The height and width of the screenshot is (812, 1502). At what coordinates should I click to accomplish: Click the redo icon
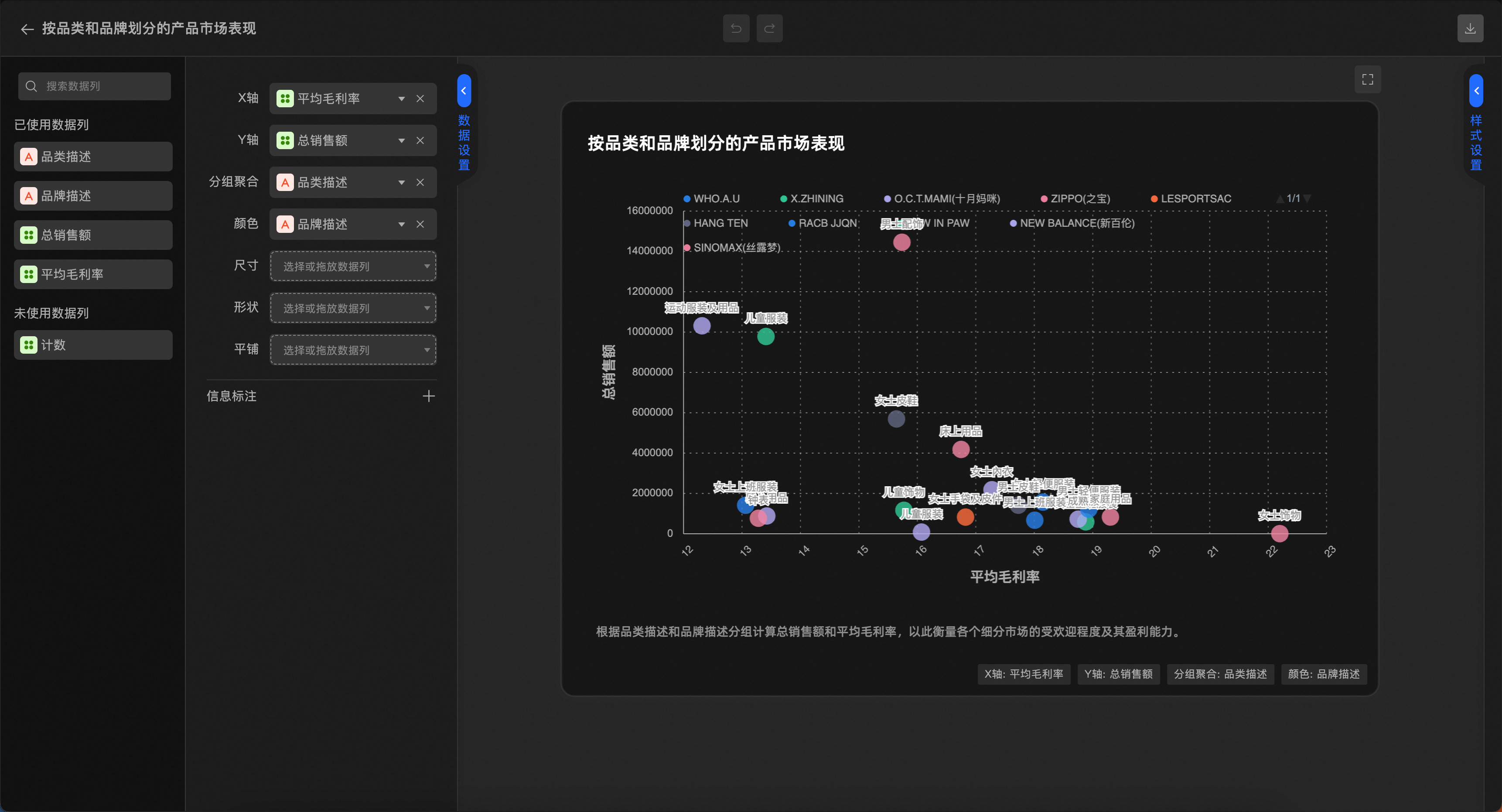click(770, 28)
